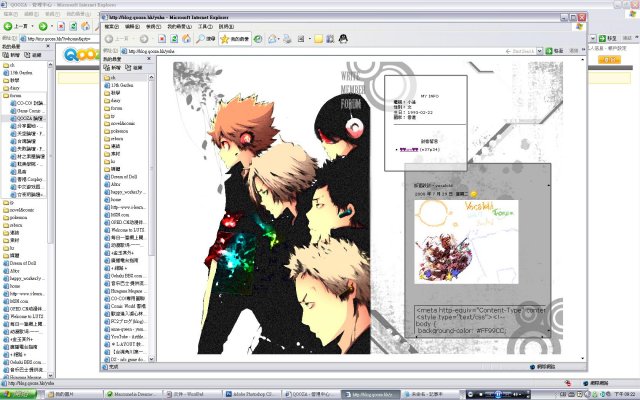The image size is (640, 400).
Task: Click the down arrow of the Favorites panel scrollbar
Action: tap(151, 359)
